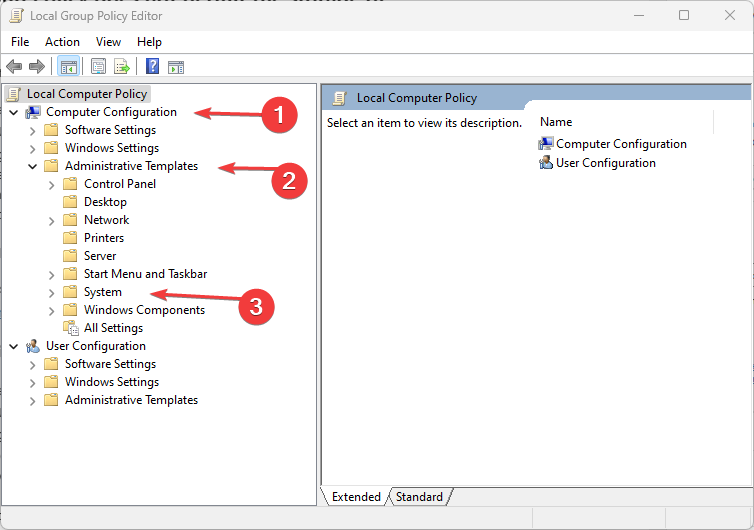Click the User Configuration icon in the tree
This screenshot has width=754, height=530.
(33, 346)
